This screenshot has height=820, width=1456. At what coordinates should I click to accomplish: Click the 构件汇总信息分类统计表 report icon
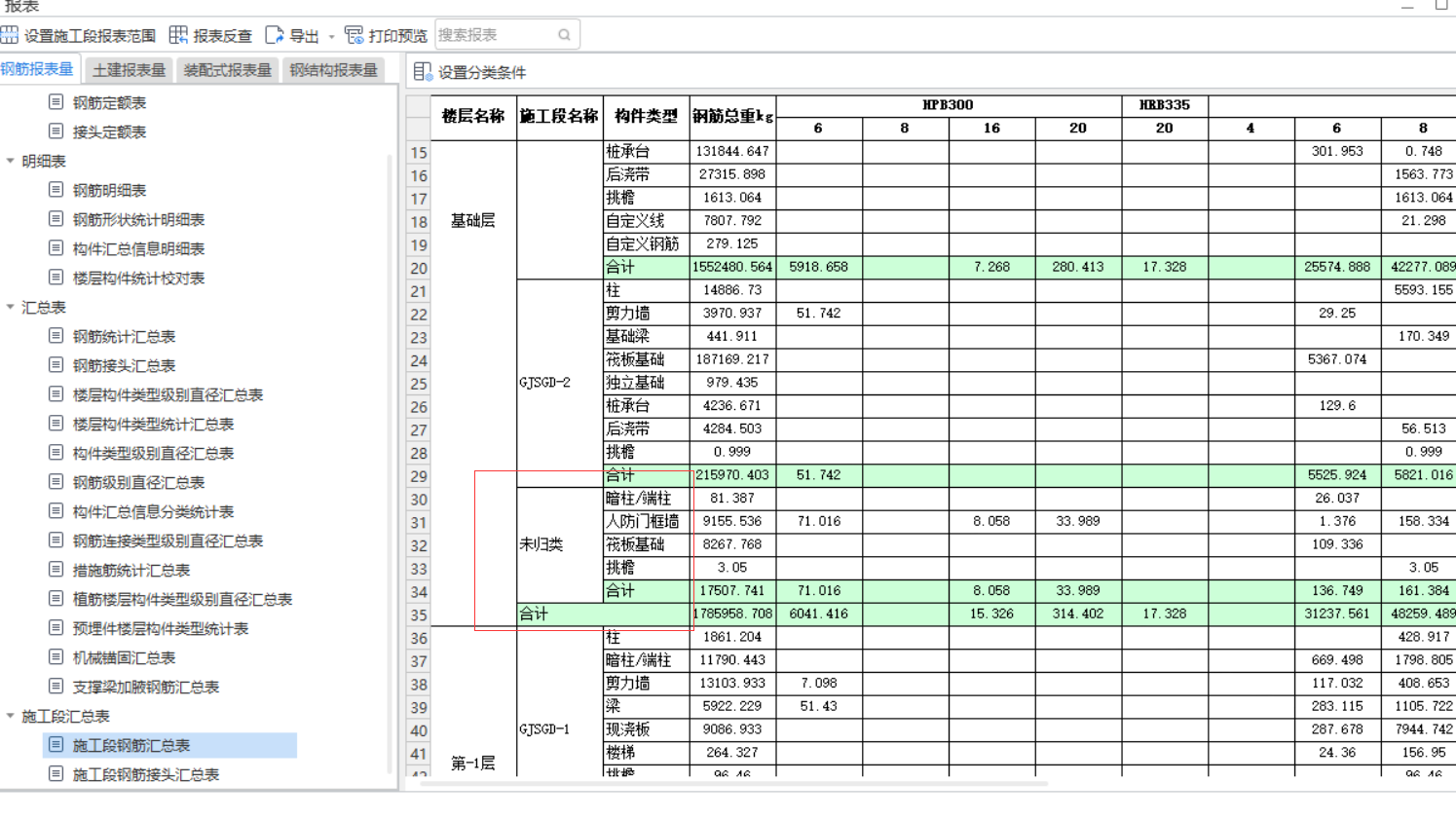[x=56, y=511]
